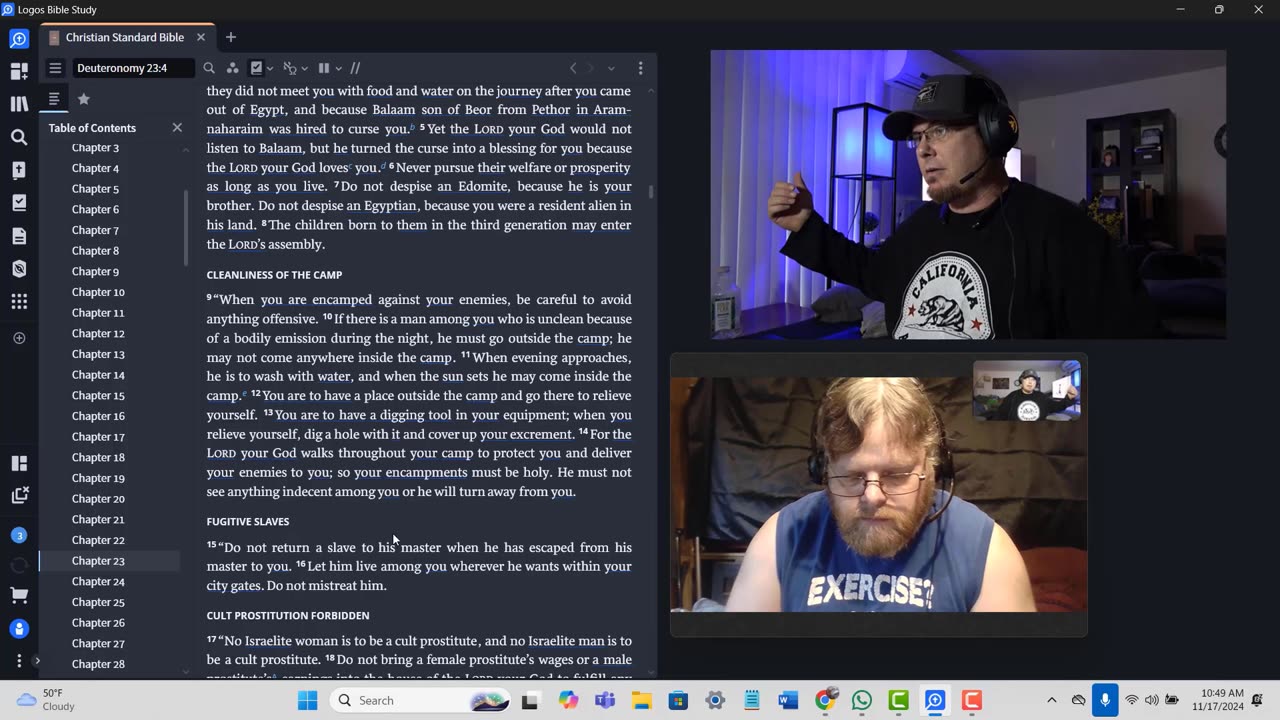Open the Dashboard layouts icon in sidebar
The width and height of the screenshot is (1280, 720).
coord(19,72)
